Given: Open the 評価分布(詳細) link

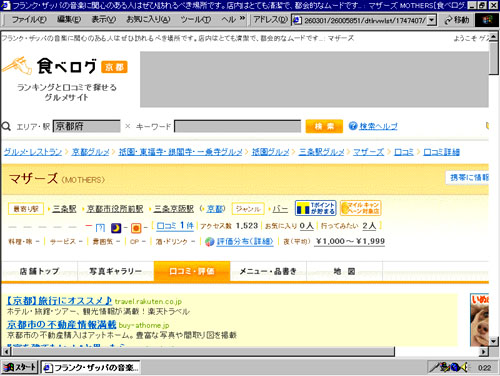Looking at the screenshot, I should pyautogui.click(x=245, y=242).
